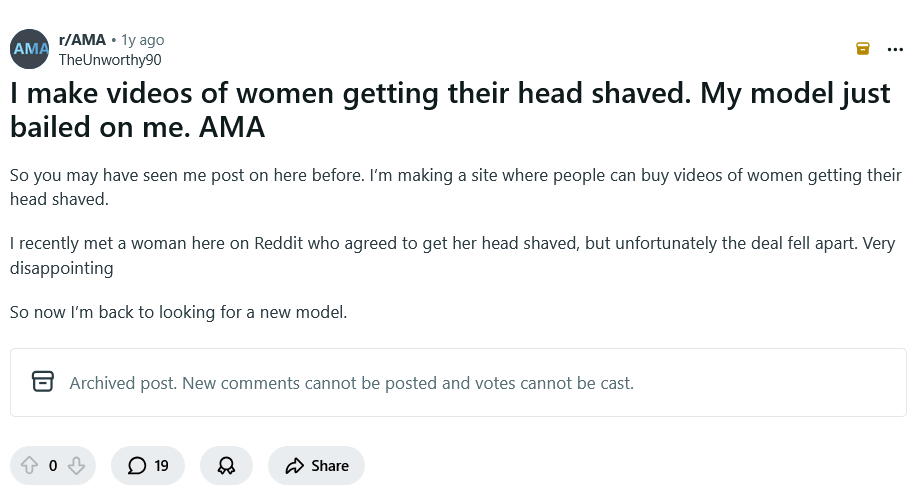The height and width of the screenshot is (494, 915).
Task: Upvote the post
Action: click(x=29, y=465)
